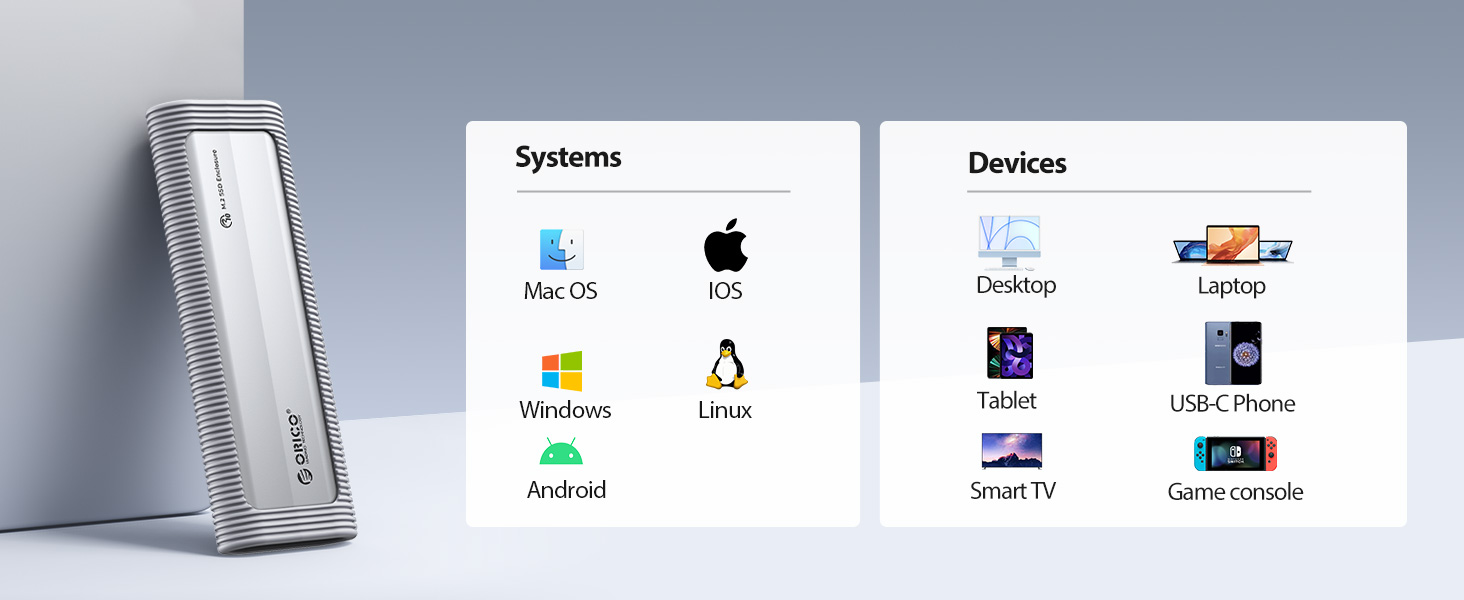Select the Nintendo Switch game console image
The height and width of the screenshot is (600, 1464).
pos(1235,454)
